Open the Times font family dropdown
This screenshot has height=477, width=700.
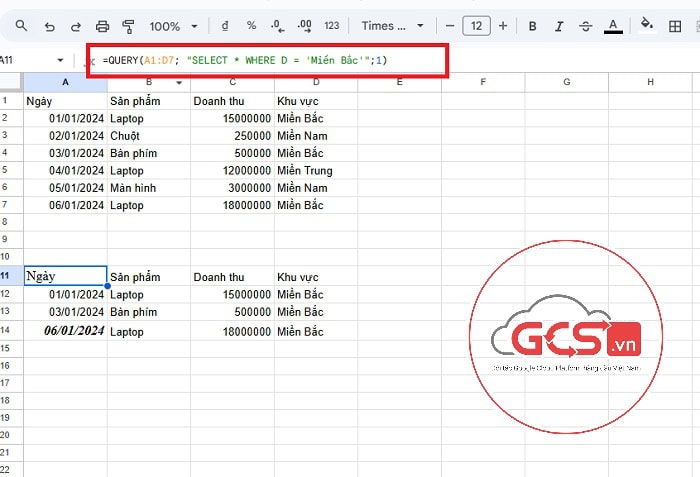(392, 26)
